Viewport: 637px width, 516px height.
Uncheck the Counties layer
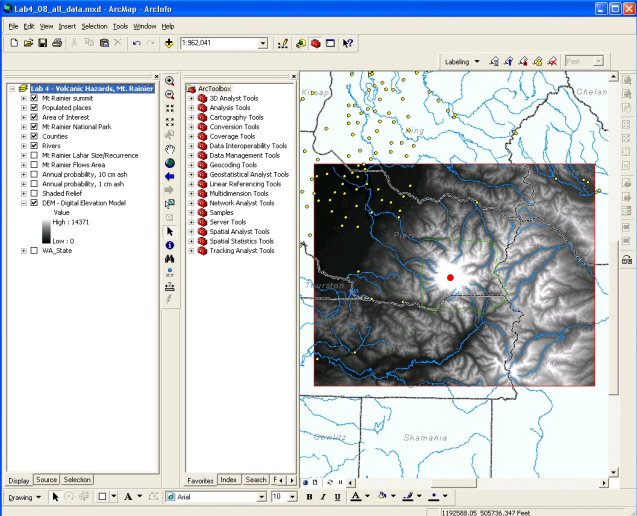pos(34,136)
